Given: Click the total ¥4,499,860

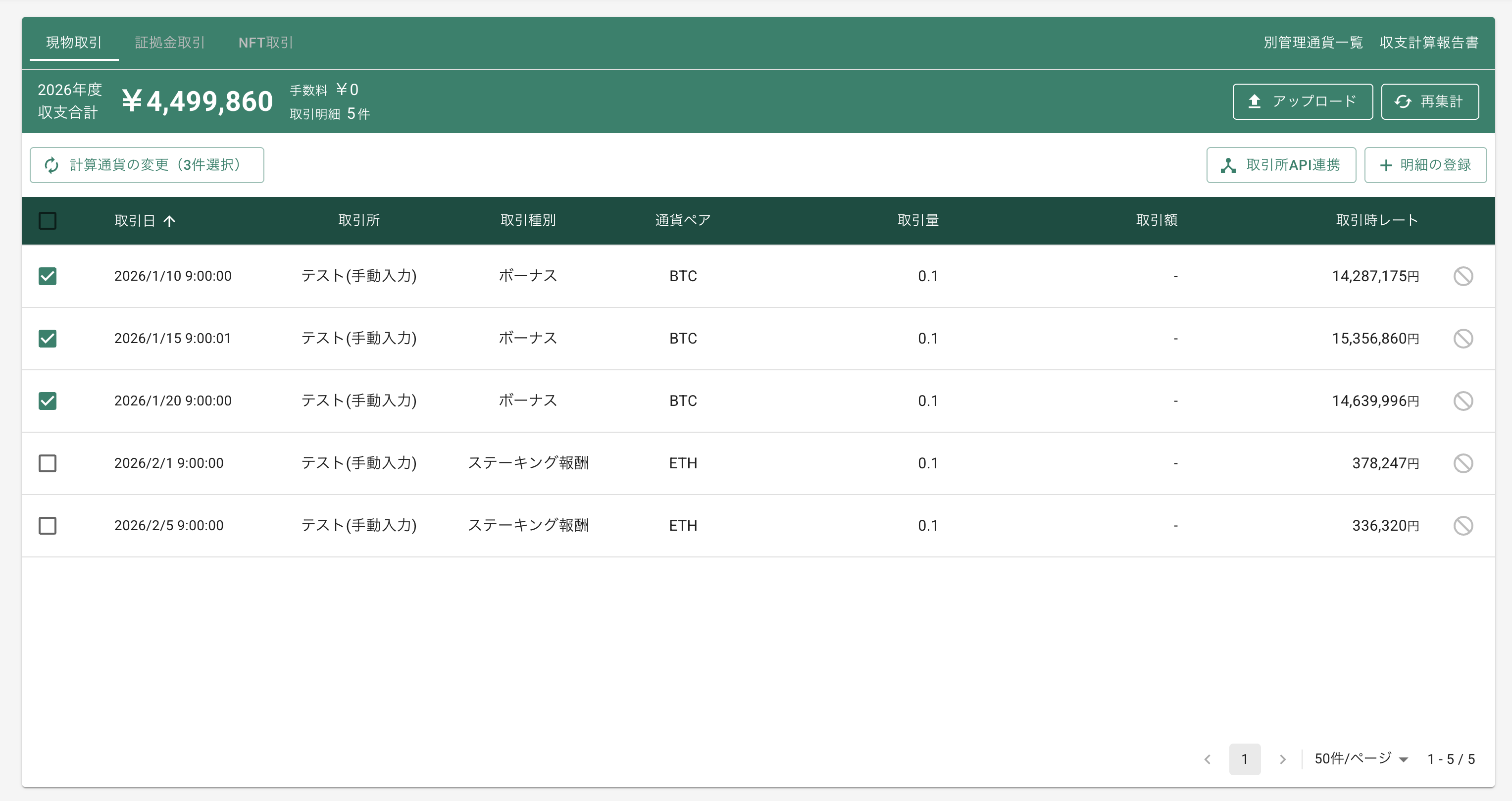Looking at the screenshot, I should tap(197, 101).
